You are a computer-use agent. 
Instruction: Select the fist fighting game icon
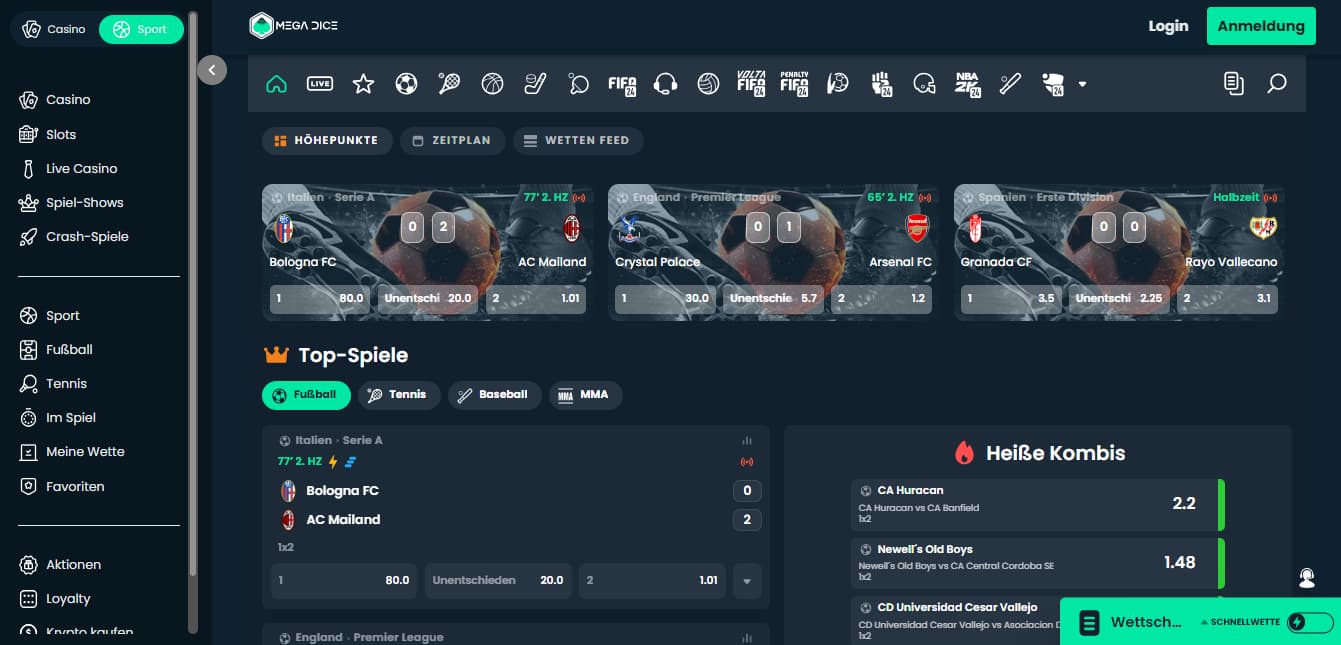881,84
